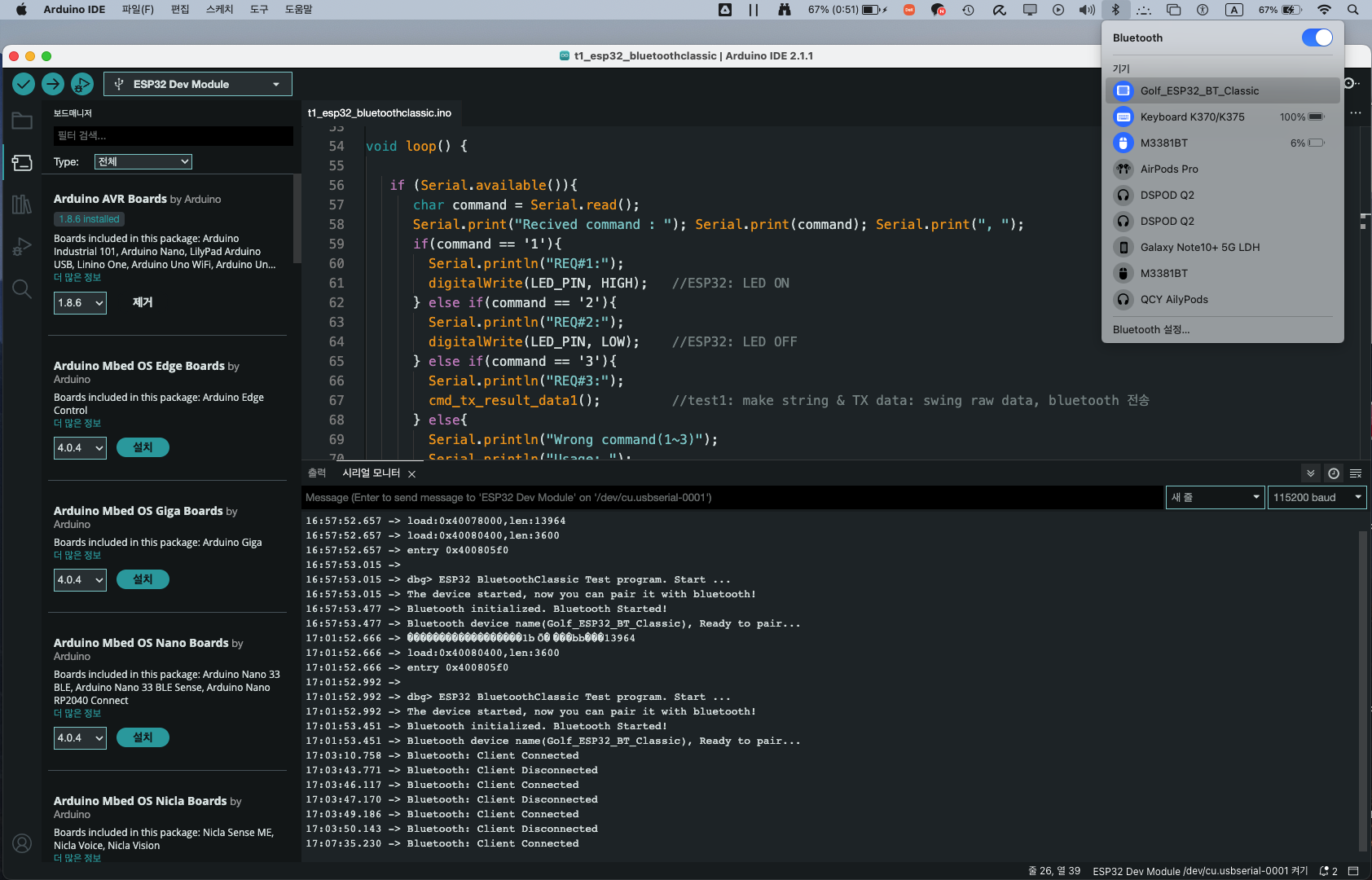Click the 필터 검색 board filter field
Viewport: 1372px width, 880px height.
coord(174,135)
